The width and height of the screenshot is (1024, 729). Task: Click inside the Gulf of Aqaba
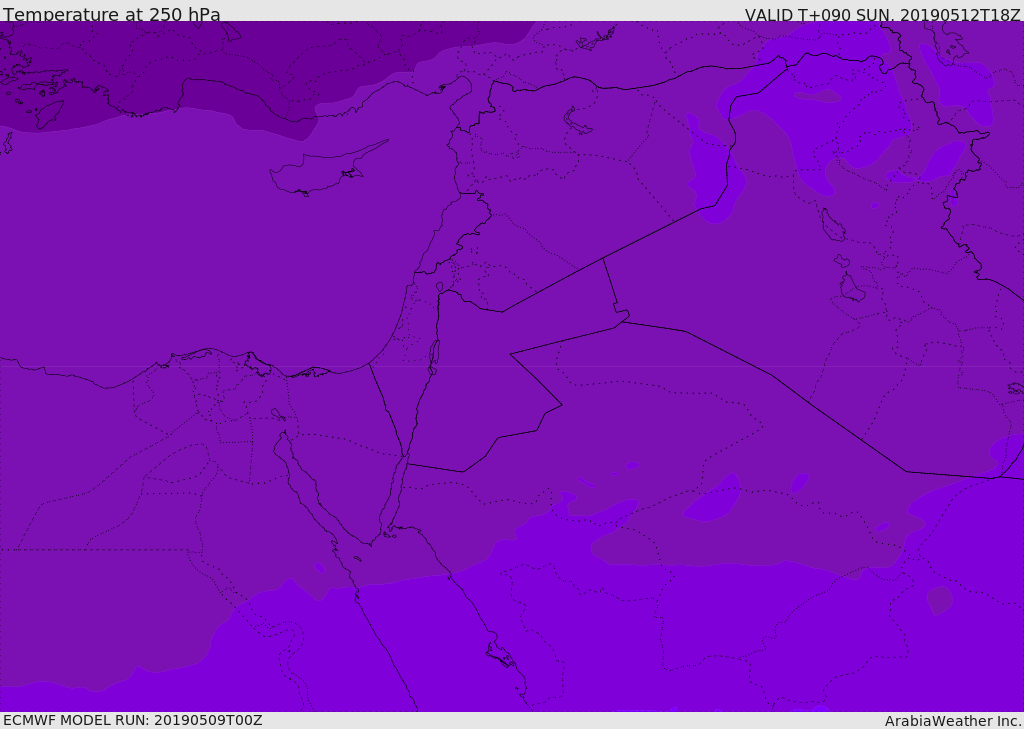(394, 493)
